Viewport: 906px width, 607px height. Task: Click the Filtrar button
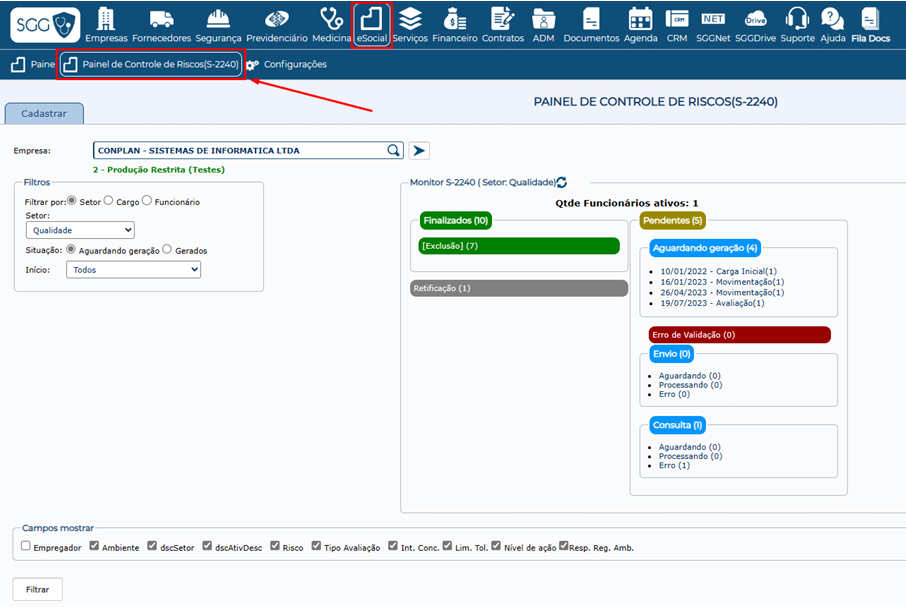[37, 589]
